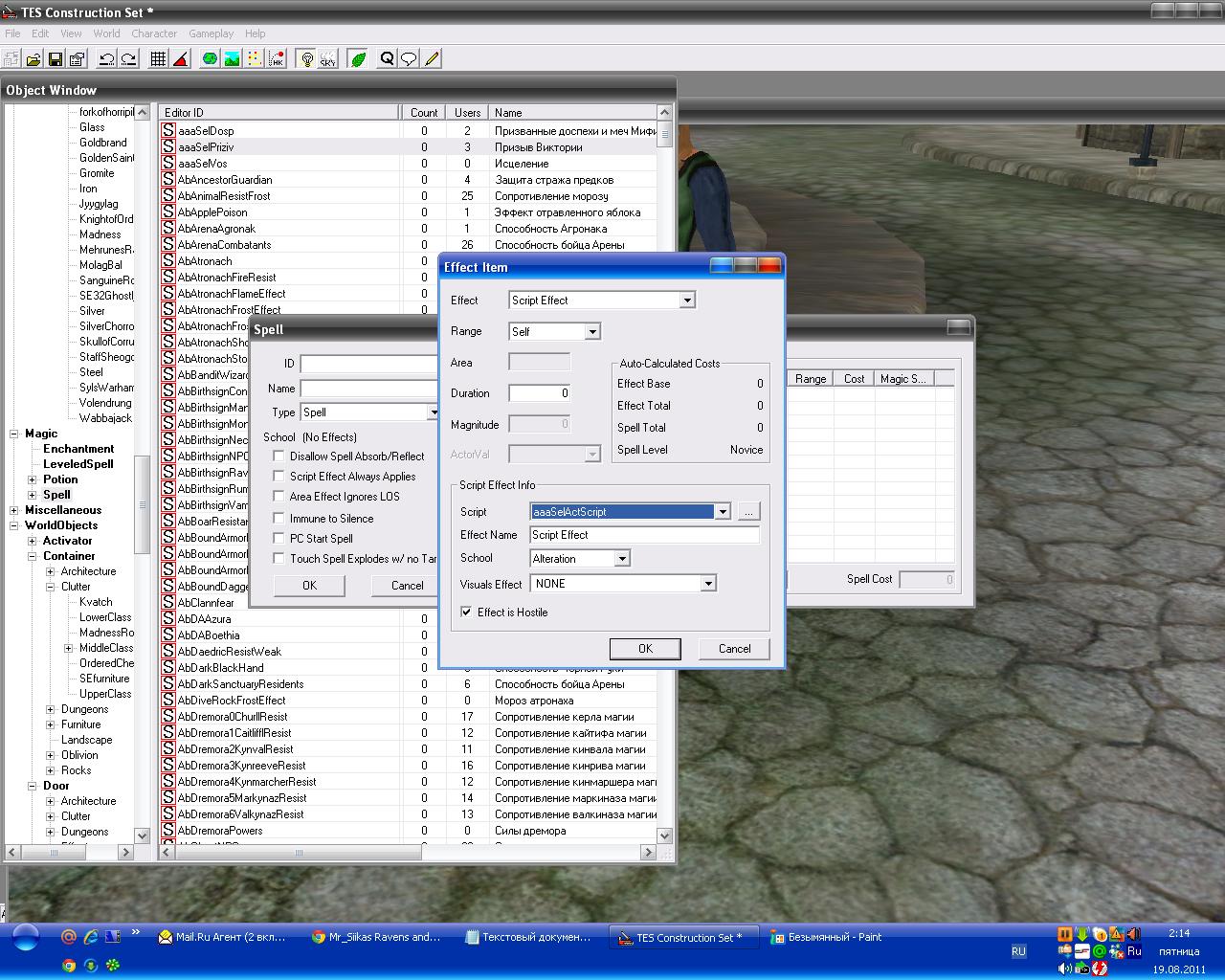Click the Undo arrow toolbar icon
This screenshot has height=980, width=1225.
tap(106, 58)
